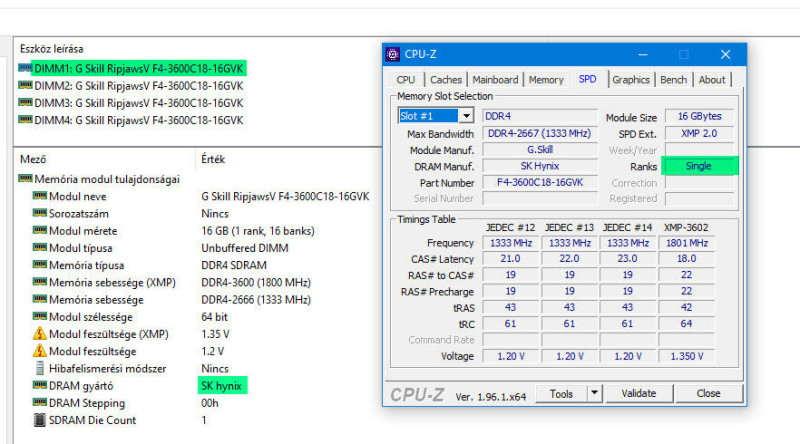Minimize the CPU-Z window
The image size is (800, 444).
click(x=643, y=54)
